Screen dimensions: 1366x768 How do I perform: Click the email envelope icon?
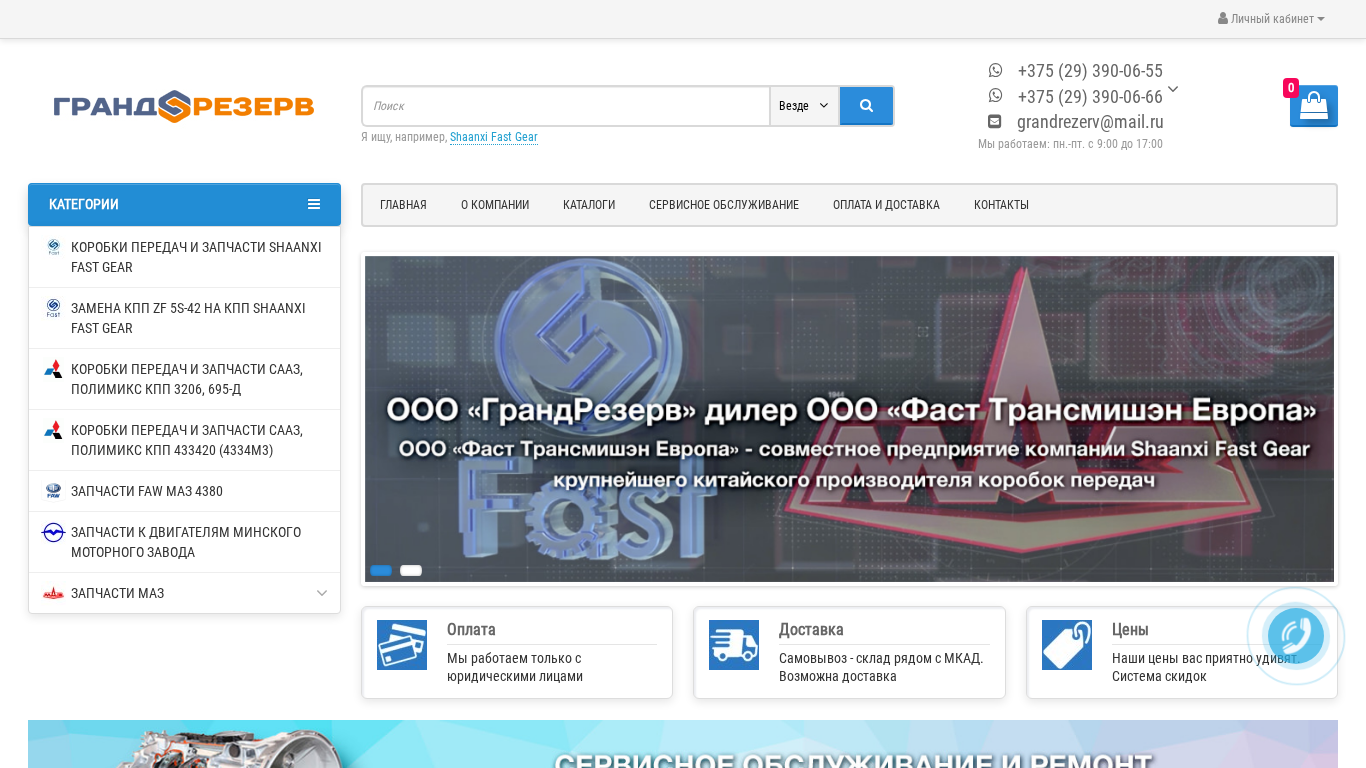(x=995, y=122)
